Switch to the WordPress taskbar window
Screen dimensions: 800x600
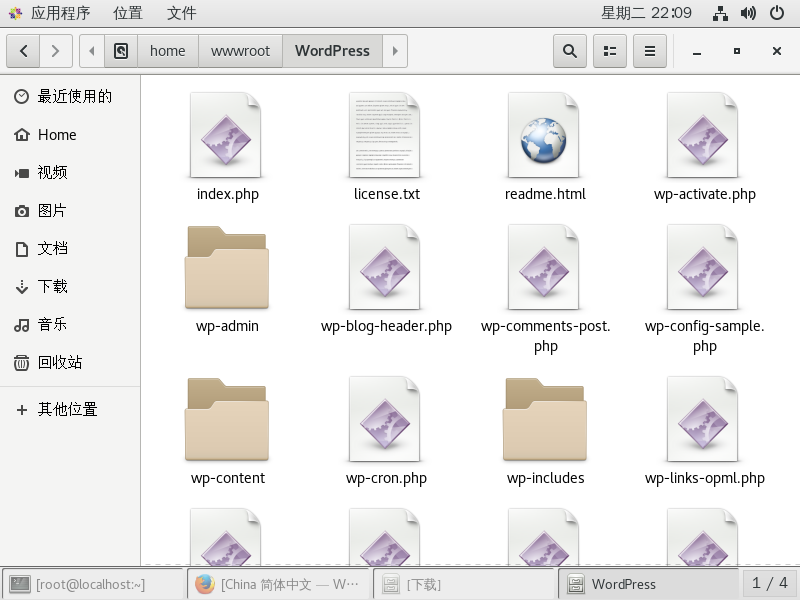tap(649, 584)
